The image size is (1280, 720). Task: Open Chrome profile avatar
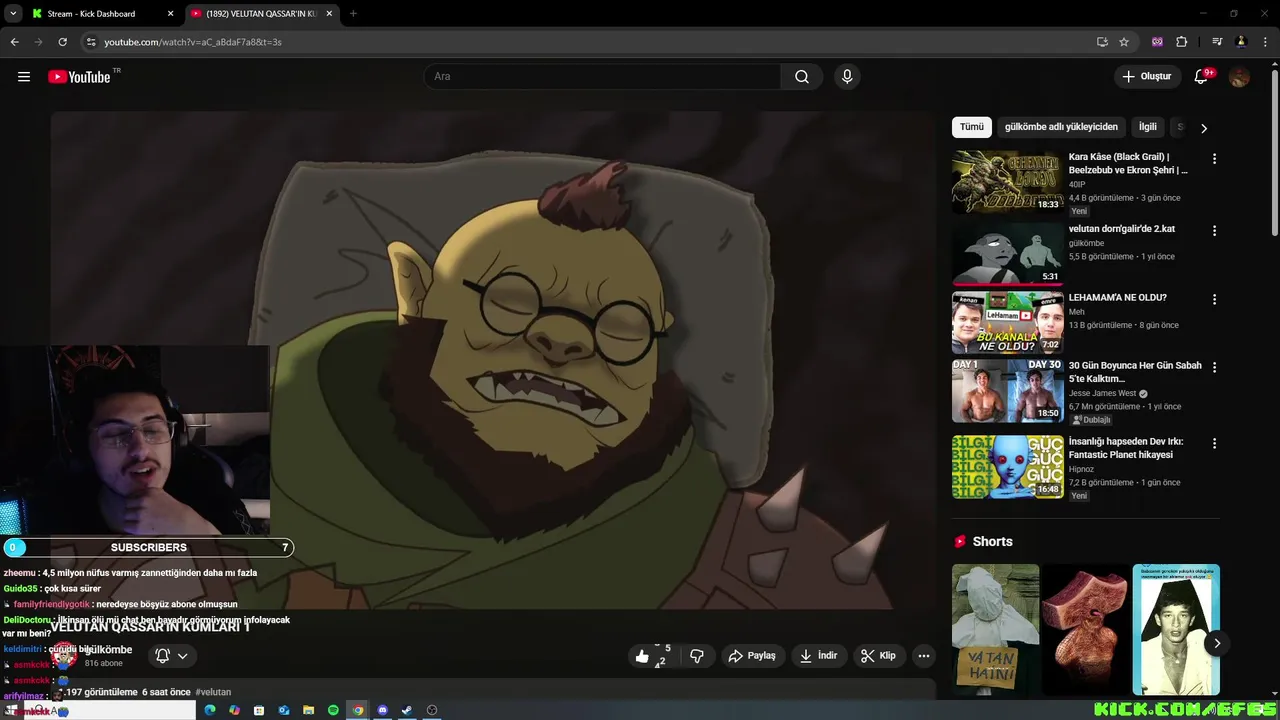(1241, 42)
